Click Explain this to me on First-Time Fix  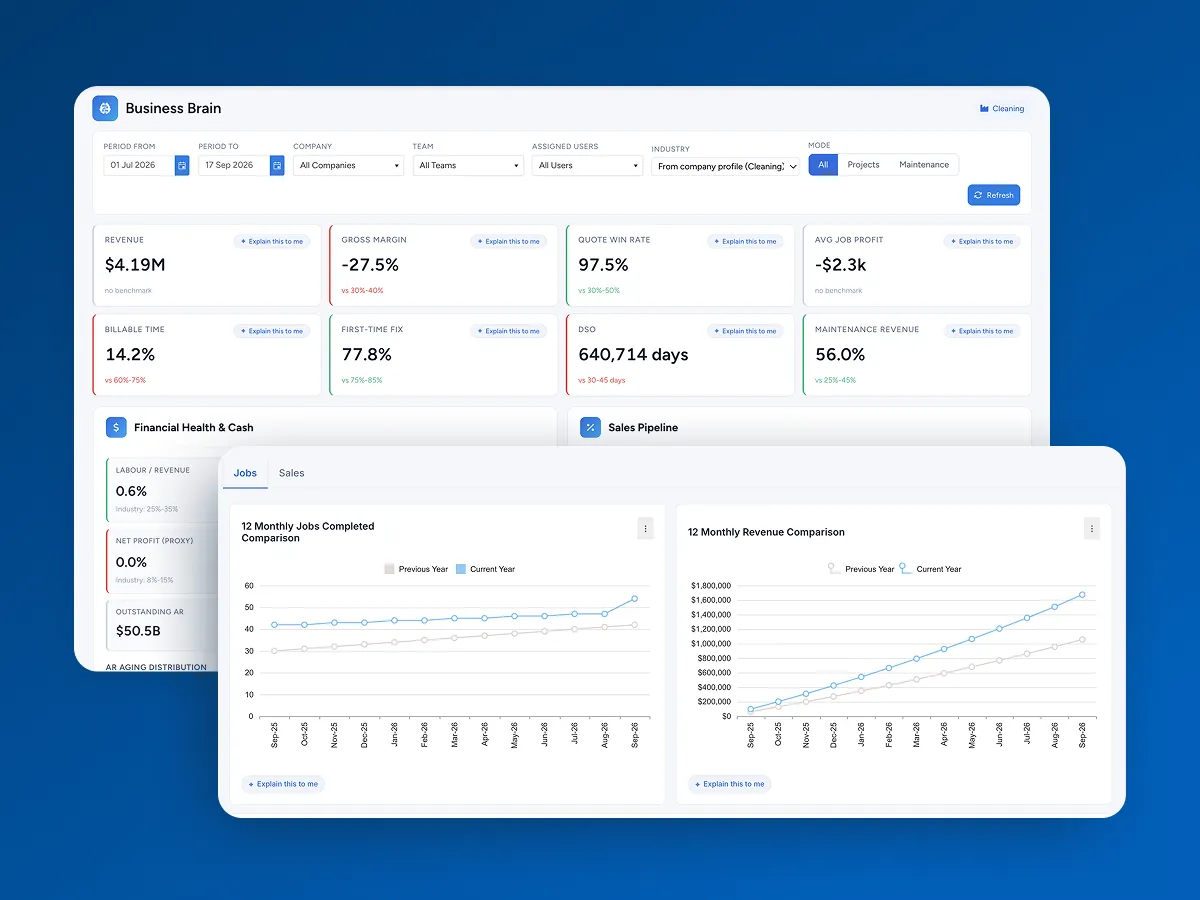tap(509, 331)
